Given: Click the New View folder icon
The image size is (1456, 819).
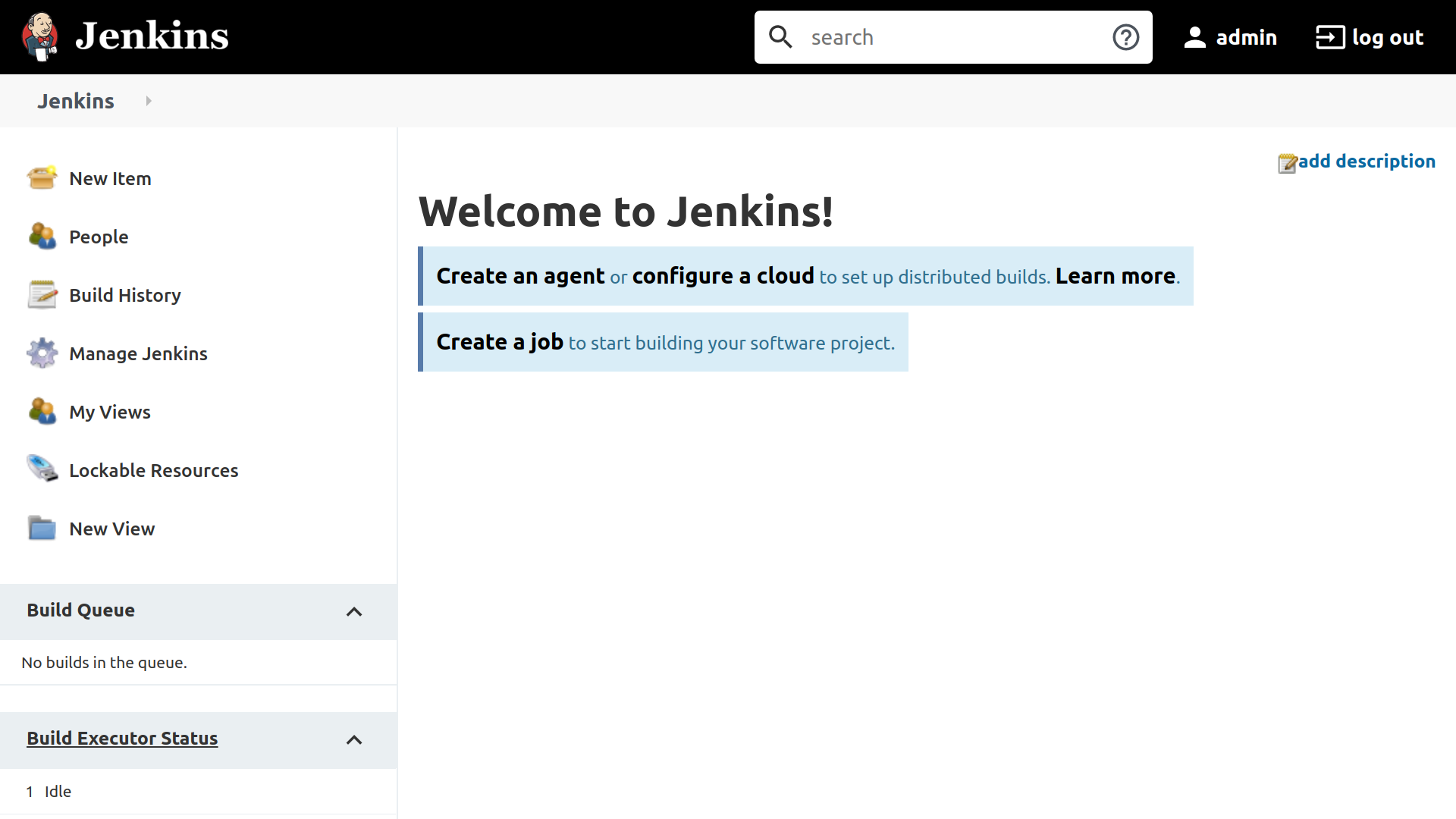Looking at the screenshot, I should point(42,529).
